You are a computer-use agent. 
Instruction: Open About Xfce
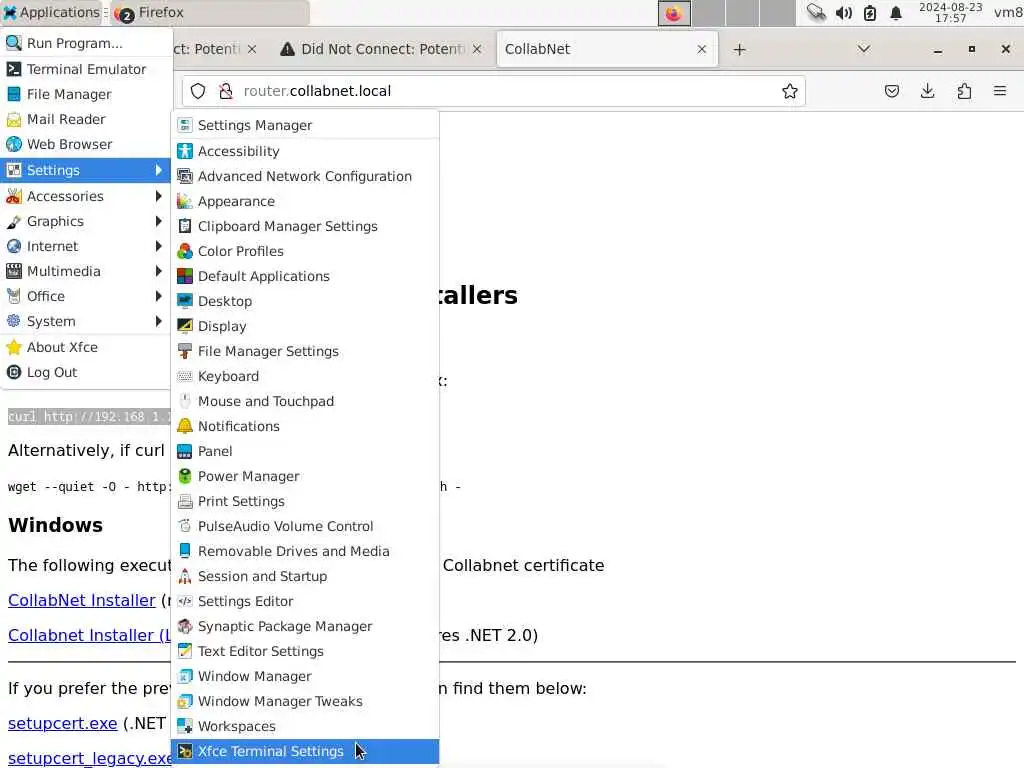[86, 347]
